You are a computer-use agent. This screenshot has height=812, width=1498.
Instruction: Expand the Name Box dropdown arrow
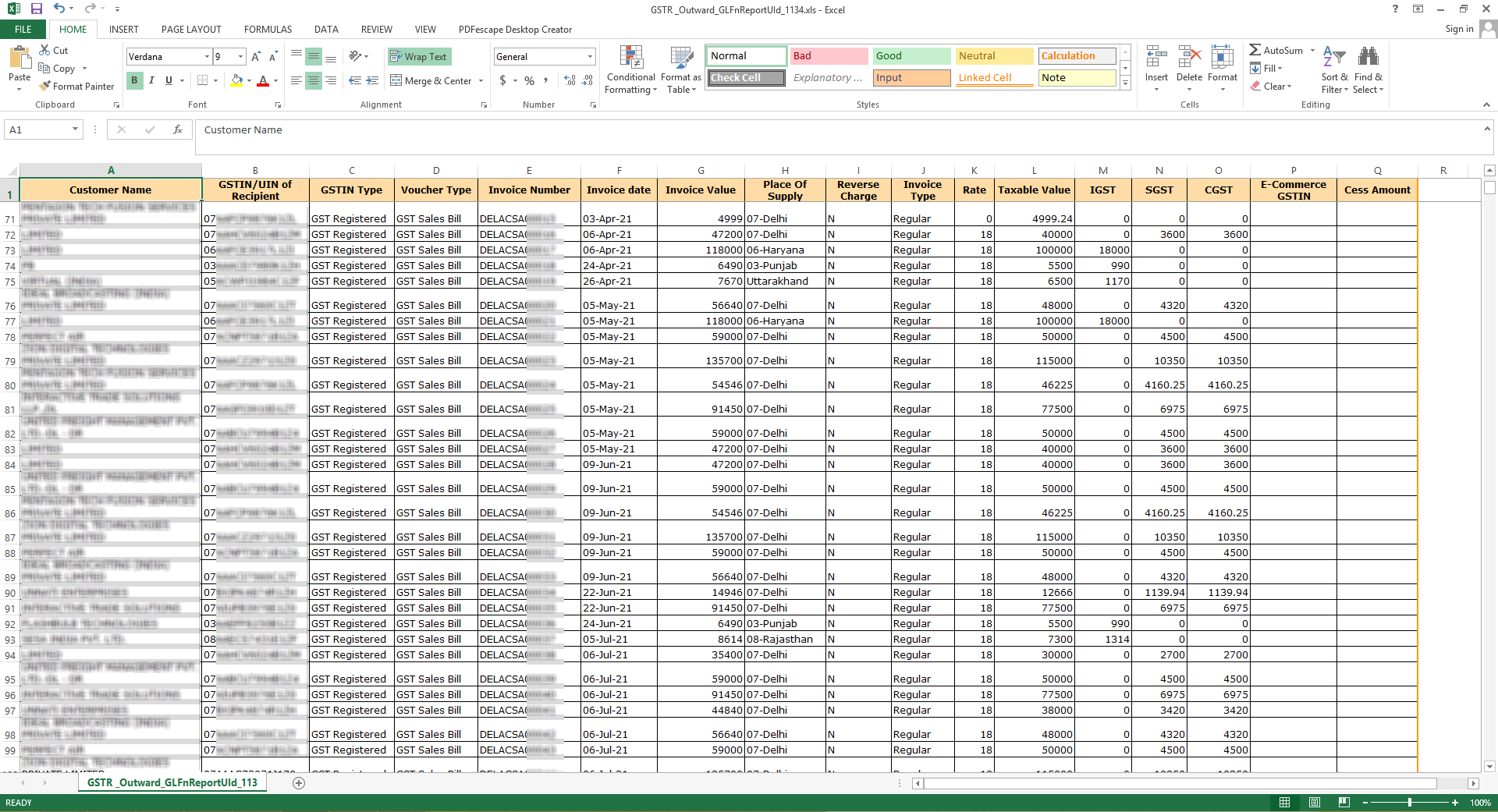pos(75,129)
